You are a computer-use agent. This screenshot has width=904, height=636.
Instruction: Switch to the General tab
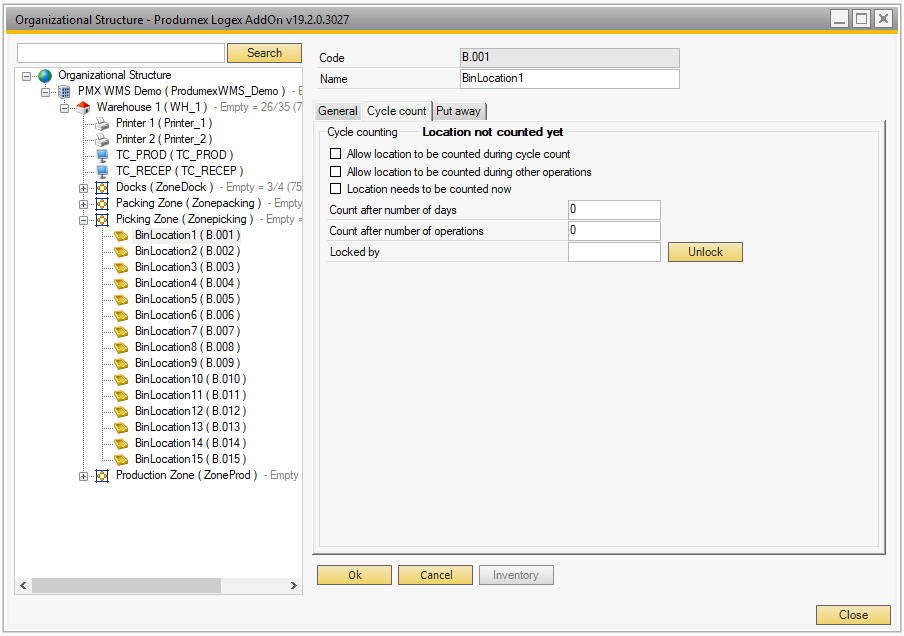click(x=338, y=111)
